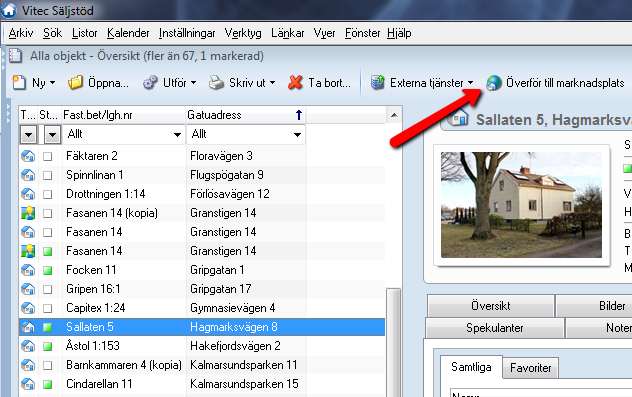Open the Sök menu
The height and width of the screenshot is (397, 632).
52,33
